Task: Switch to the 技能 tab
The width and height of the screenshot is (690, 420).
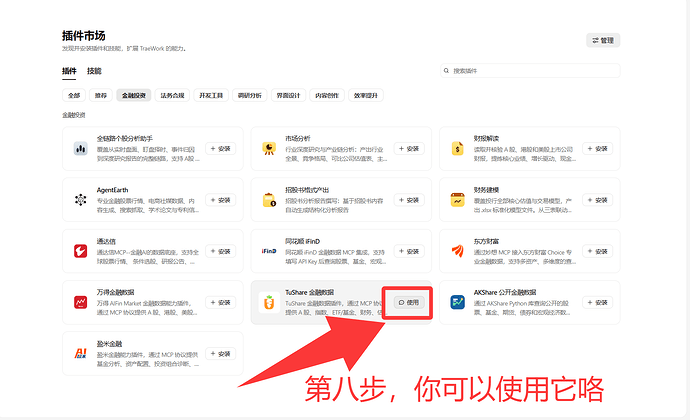Action: [x=94, y=71]
